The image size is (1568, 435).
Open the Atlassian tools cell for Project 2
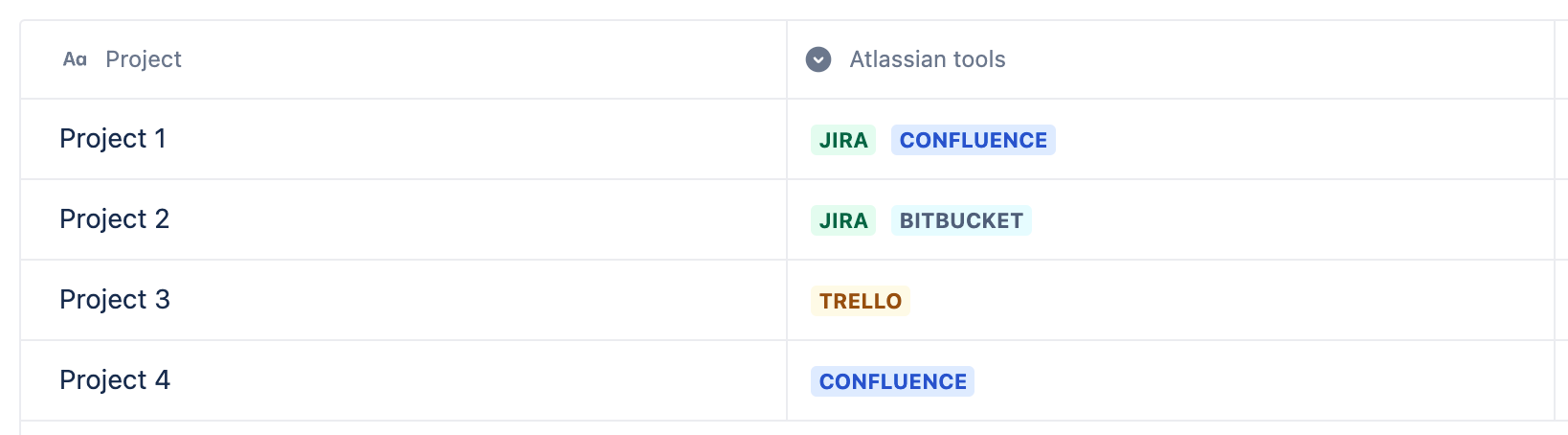click(1171, 219)
